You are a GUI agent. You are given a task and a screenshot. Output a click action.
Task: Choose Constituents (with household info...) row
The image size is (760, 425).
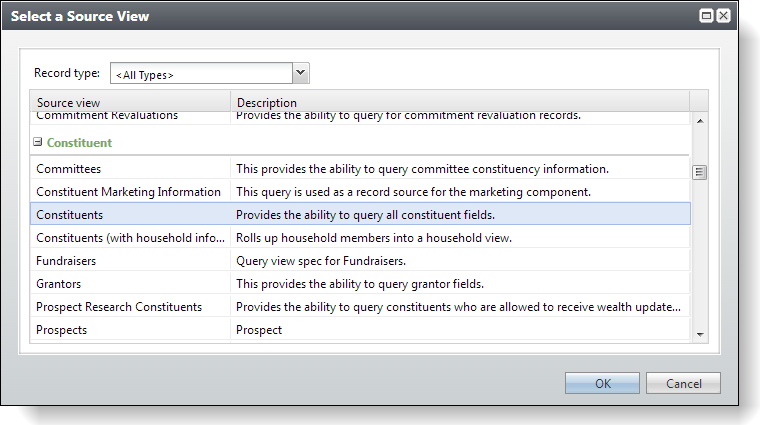click(x=360, y=237)
